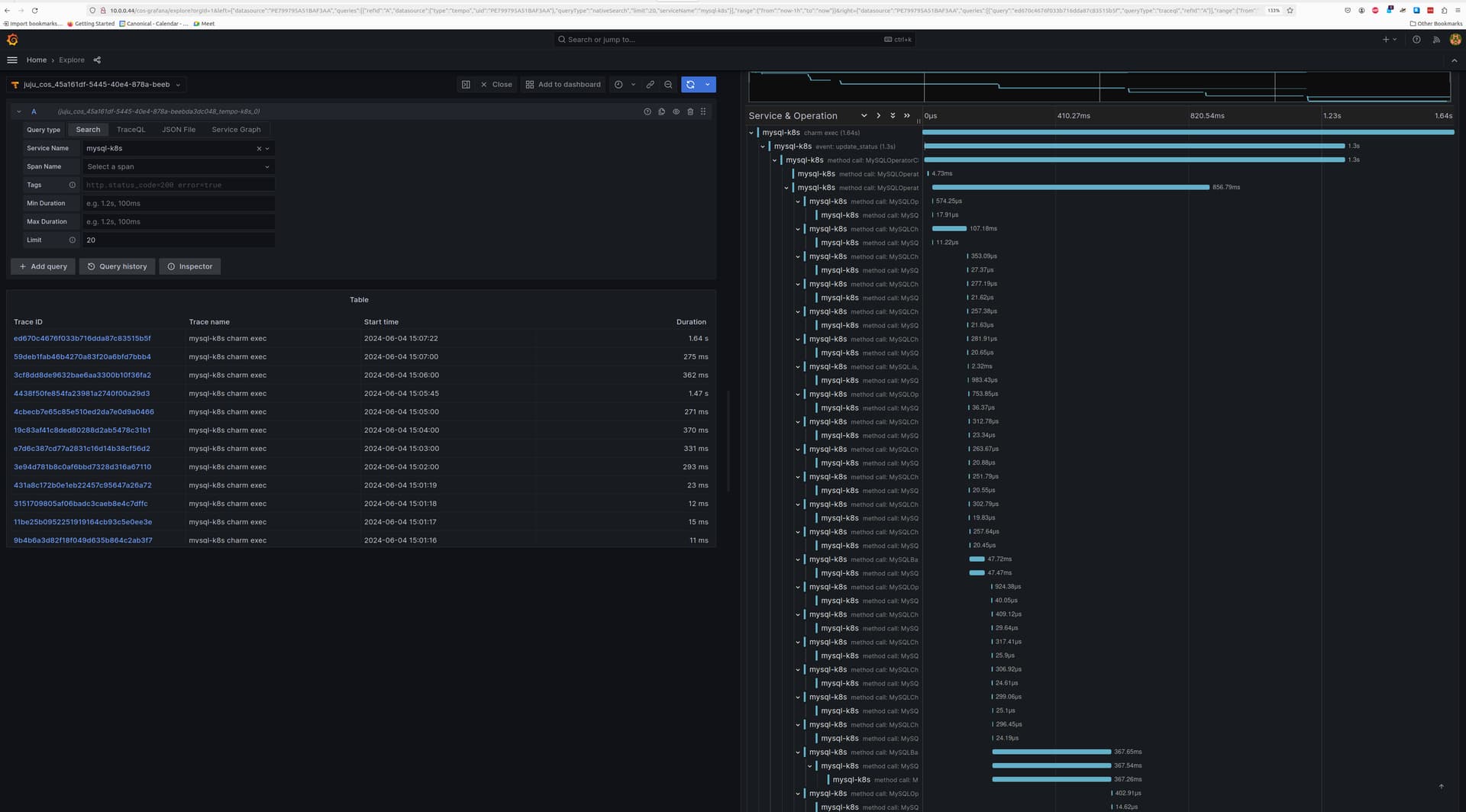Select the Service Graph query type tab
Screen dimensions: 1466x812
tap(236, 130)
